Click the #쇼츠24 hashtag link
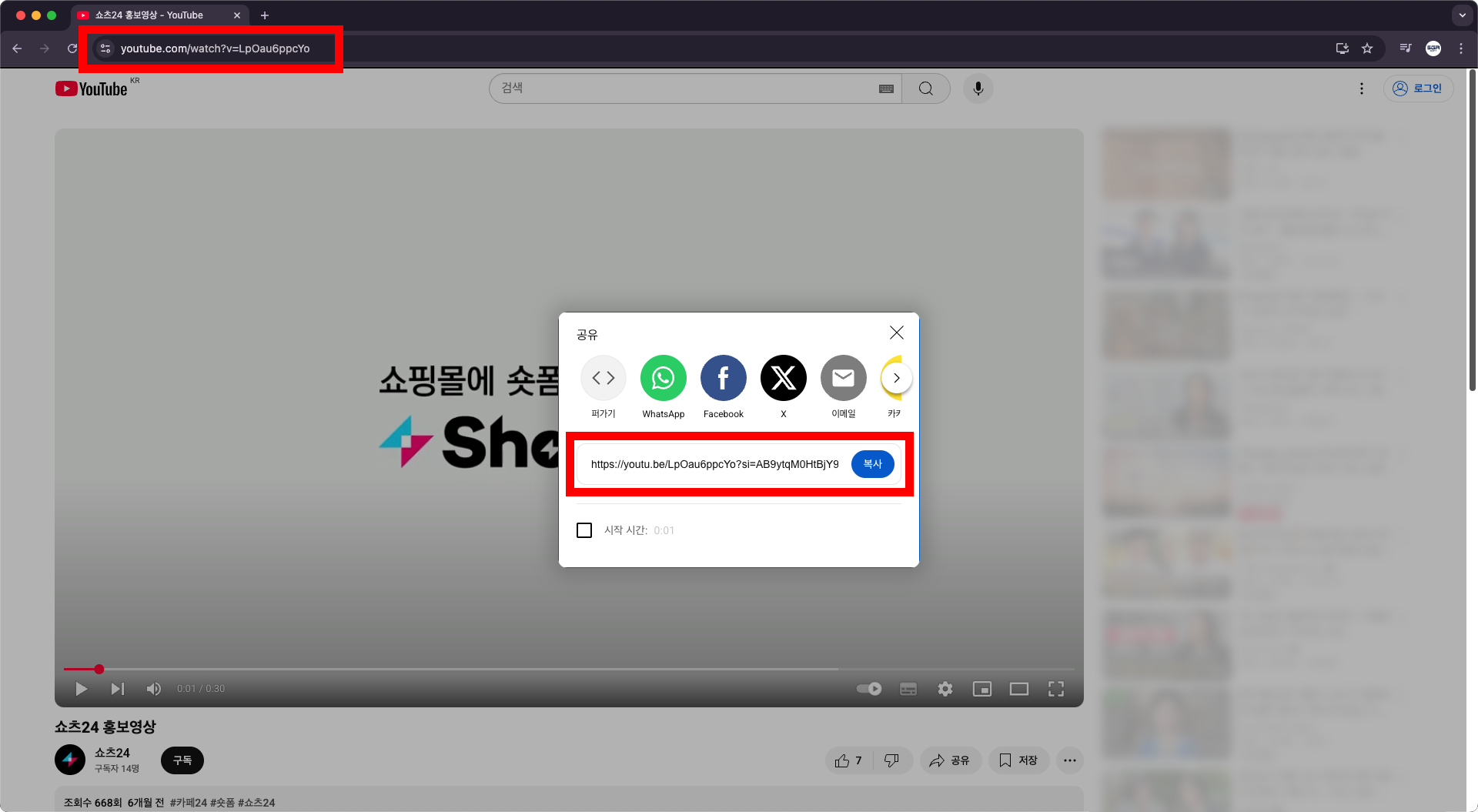 (256, 803)
